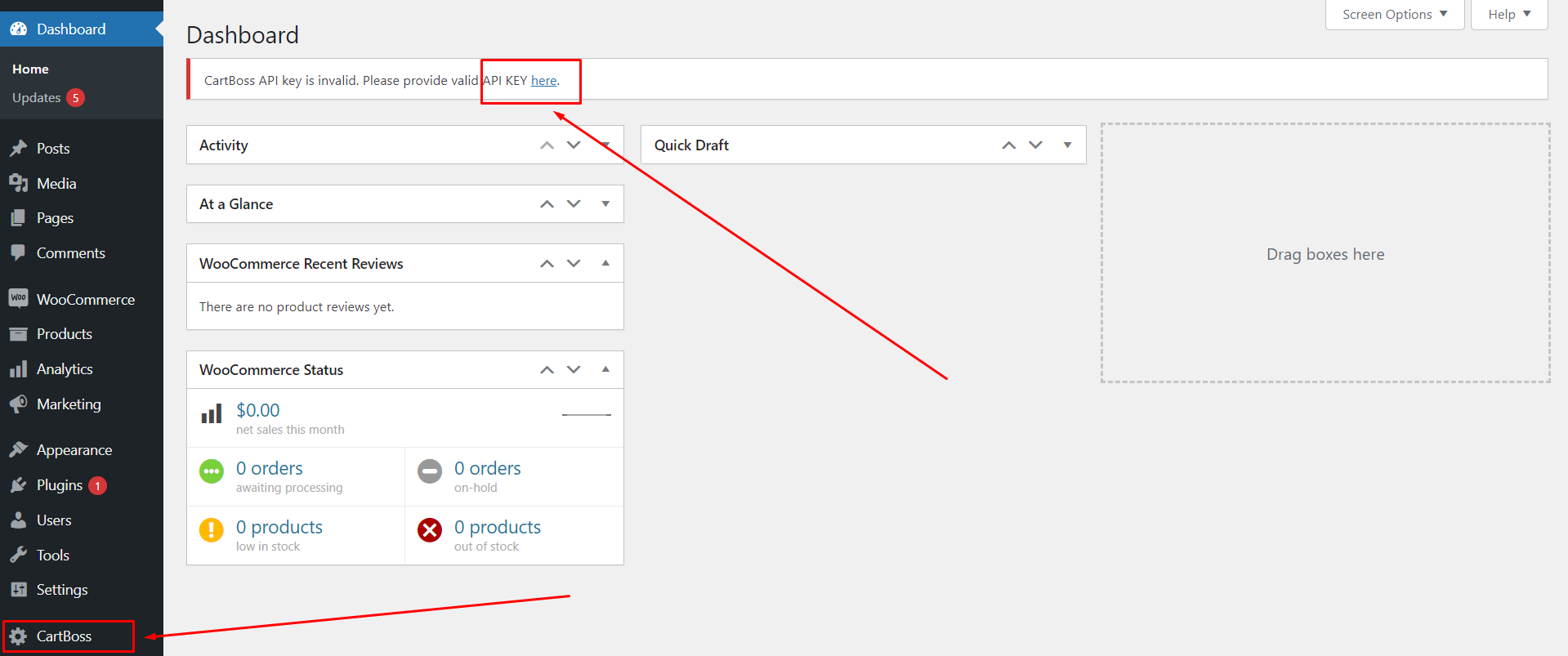The image size is (1568, 656).
Task: Click the Marketing megaphone icon
Action: coord(19,404)
